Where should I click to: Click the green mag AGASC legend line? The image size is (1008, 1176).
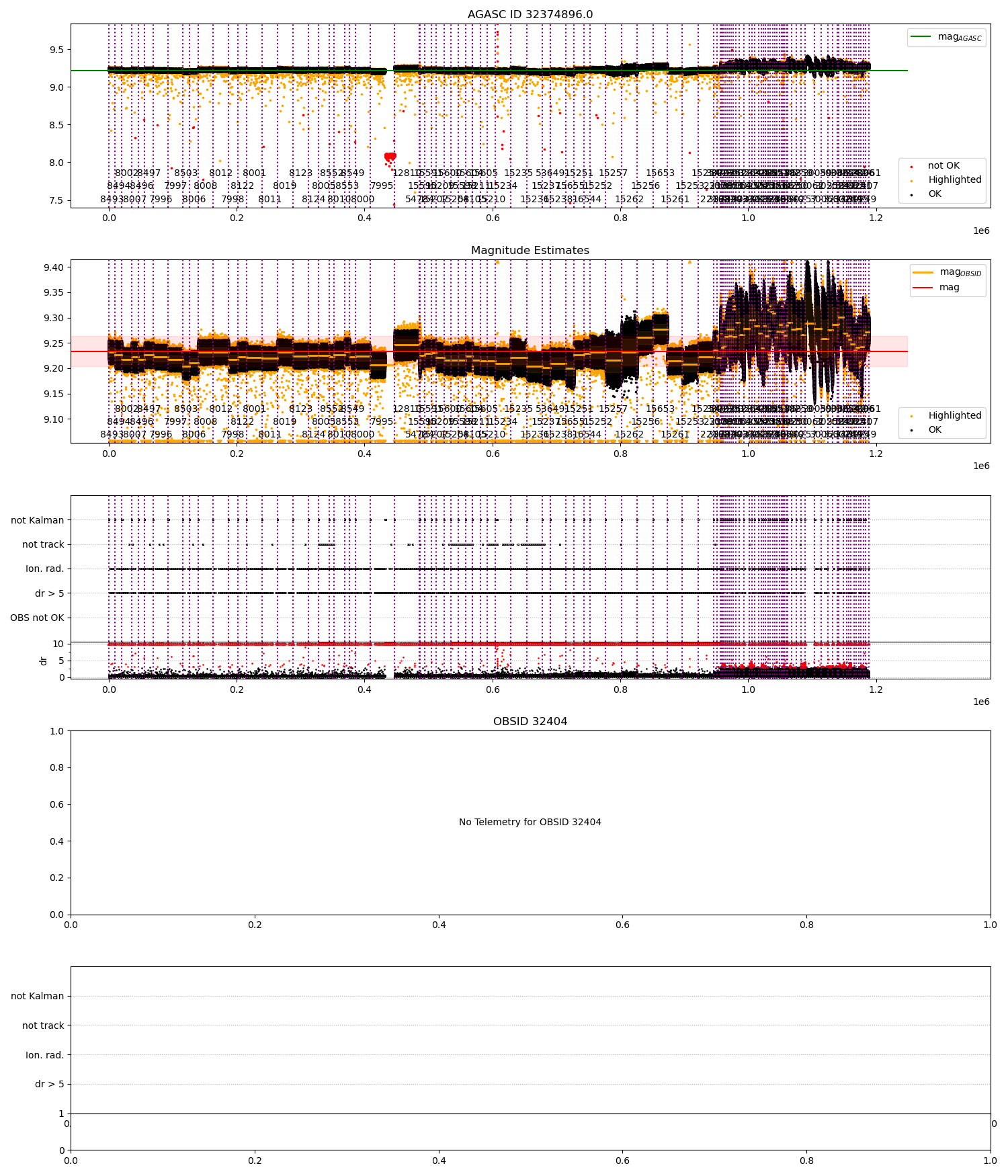pyautogui.click(x=921, y=37)
